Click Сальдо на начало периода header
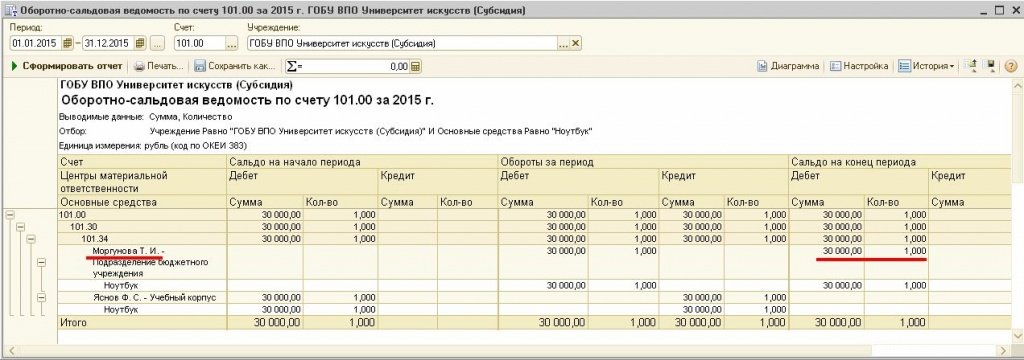 [295, 162]
